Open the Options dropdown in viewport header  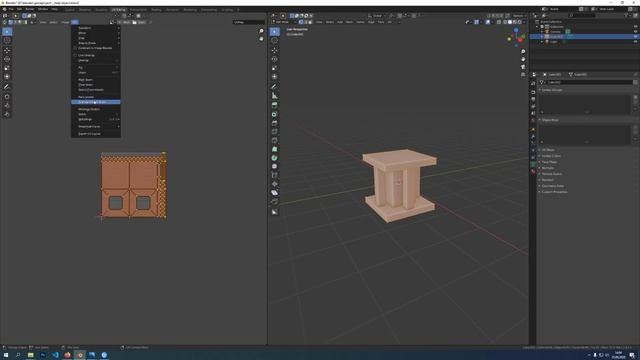click(x=519, y=16)
